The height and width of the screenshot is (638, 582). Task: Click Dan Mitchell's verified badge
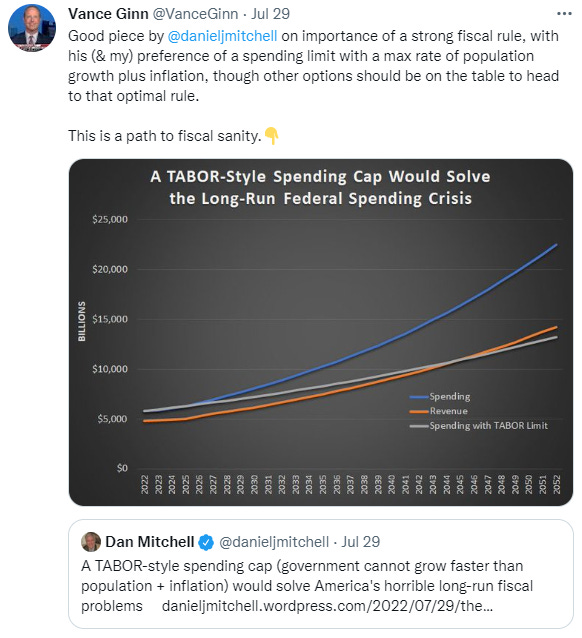[x=206, y=542]
